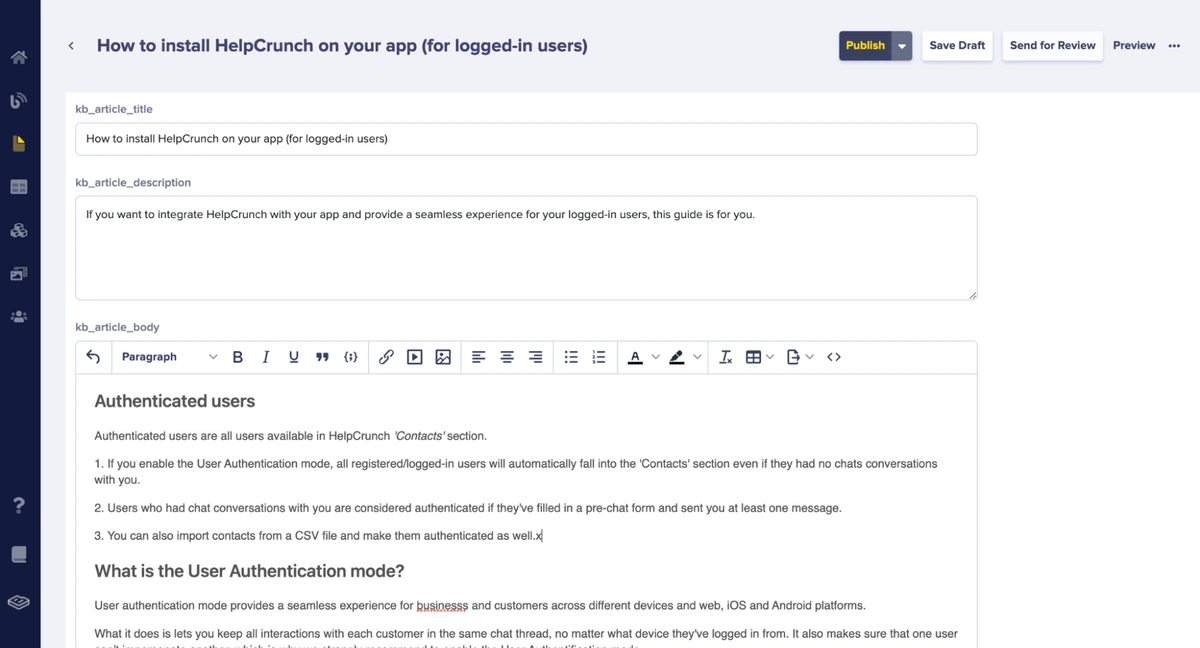Click the Save Draft button
Image resolution: width=1200 pixels, height=648 pixels.
[x=957, y=45]
